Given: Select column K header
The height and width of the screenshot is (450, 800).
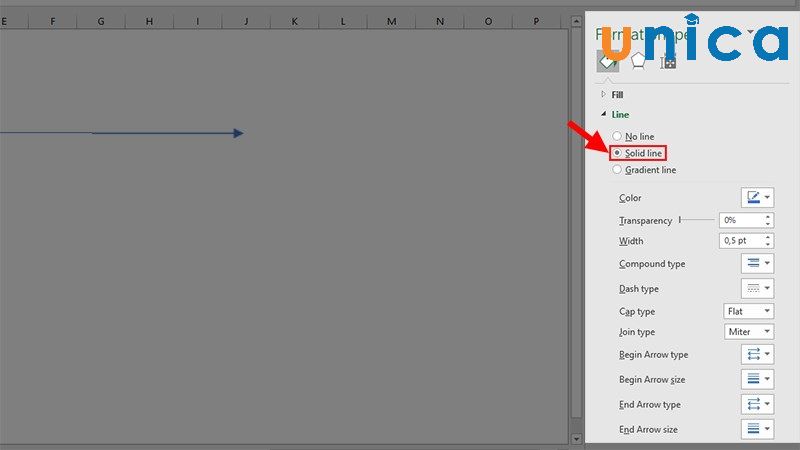Looking at the screenshot, I should 294,21.
